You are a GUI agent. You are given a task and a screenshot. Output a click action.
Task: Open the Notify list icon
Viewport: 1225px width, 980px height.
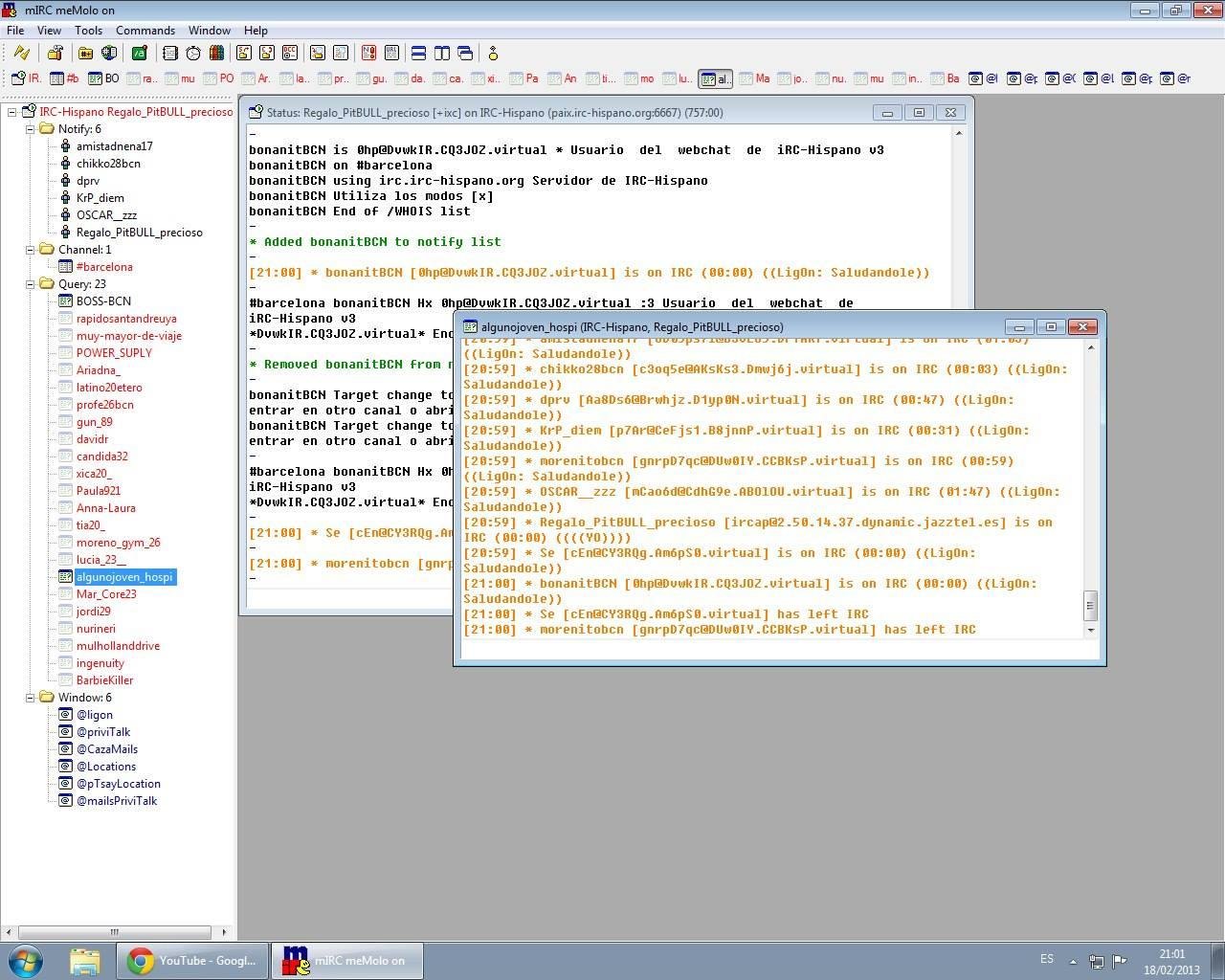pos(370,53)
